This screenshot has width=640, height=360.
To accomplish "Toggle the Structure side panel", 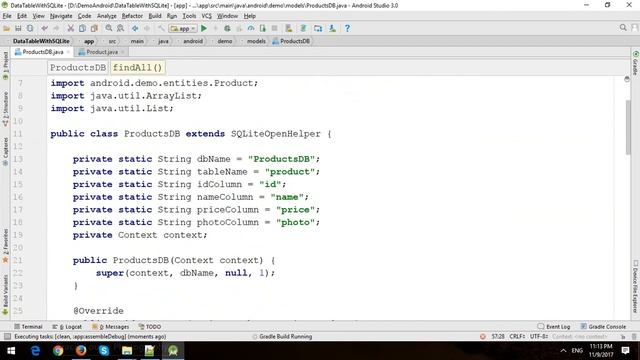I will coord(5,109).
